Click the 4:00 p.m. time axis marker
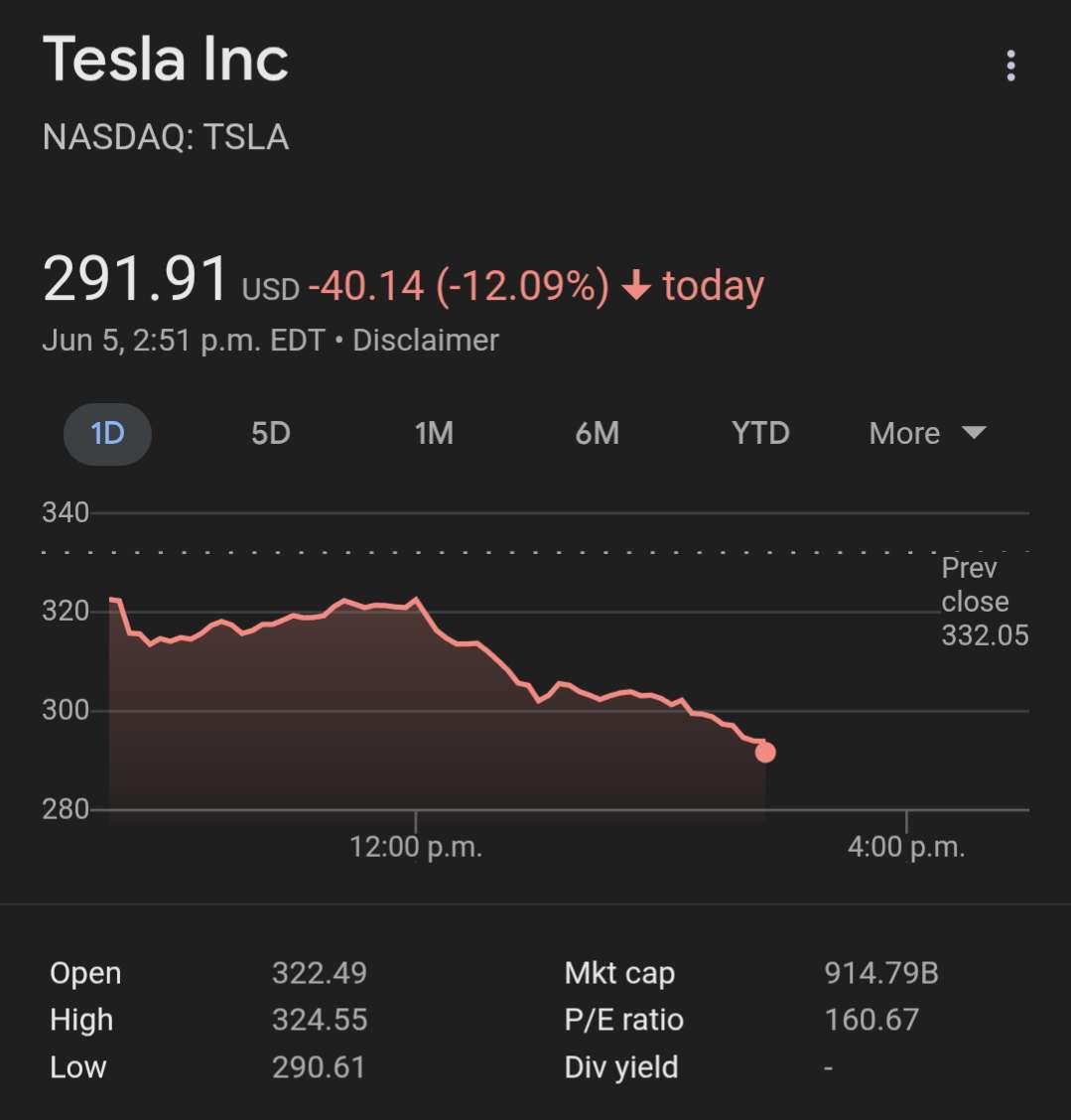This screenshot has width=1071, height=1120. coord(906,847)
